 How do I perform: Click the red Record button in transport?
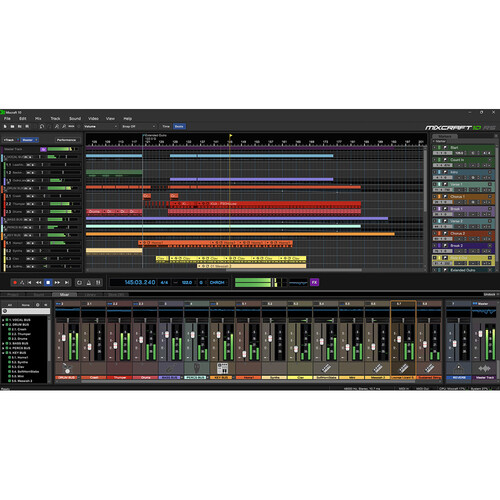pos(15,282)
